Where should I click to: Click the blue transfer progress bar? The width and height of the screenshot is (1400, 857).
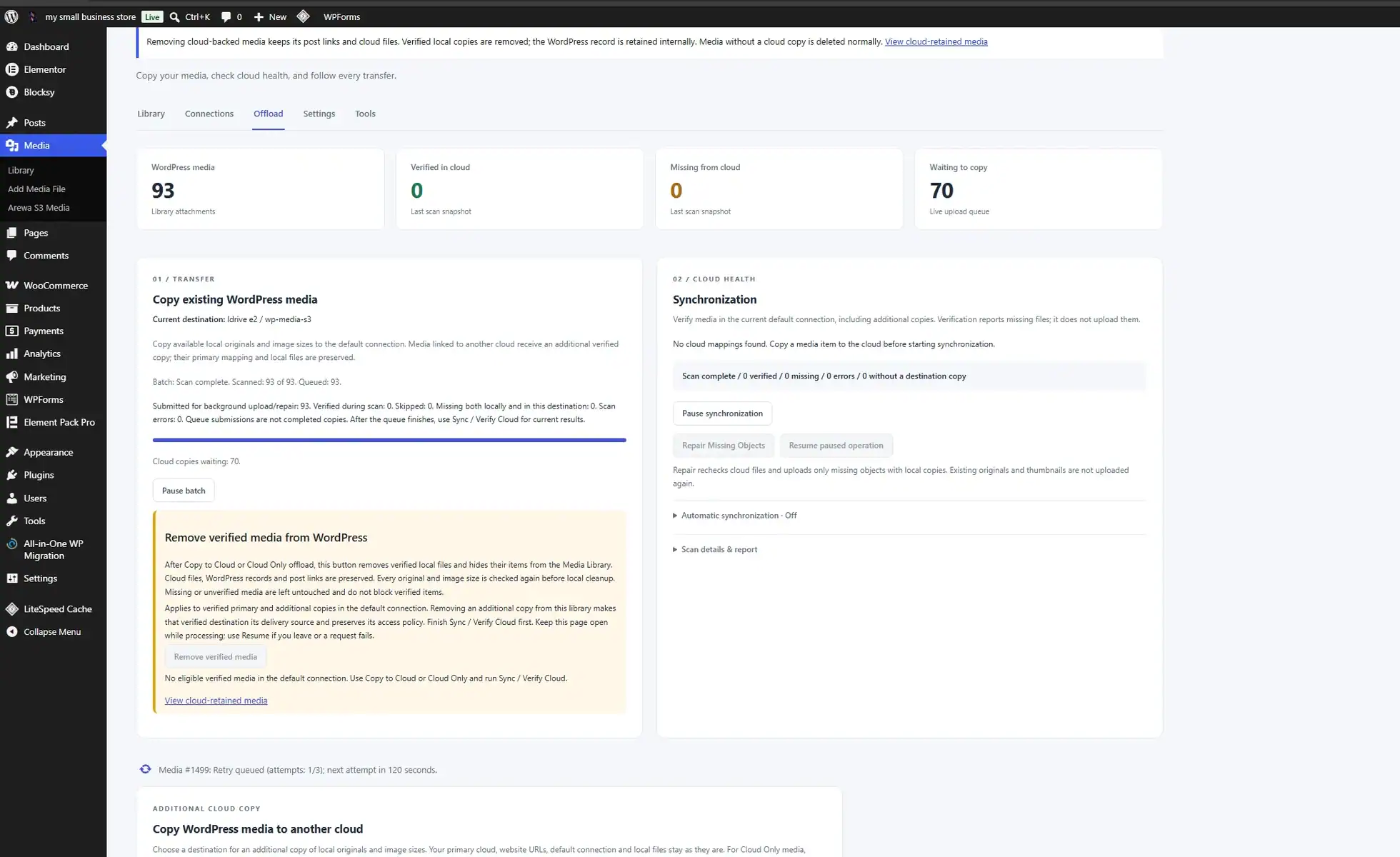389,440
